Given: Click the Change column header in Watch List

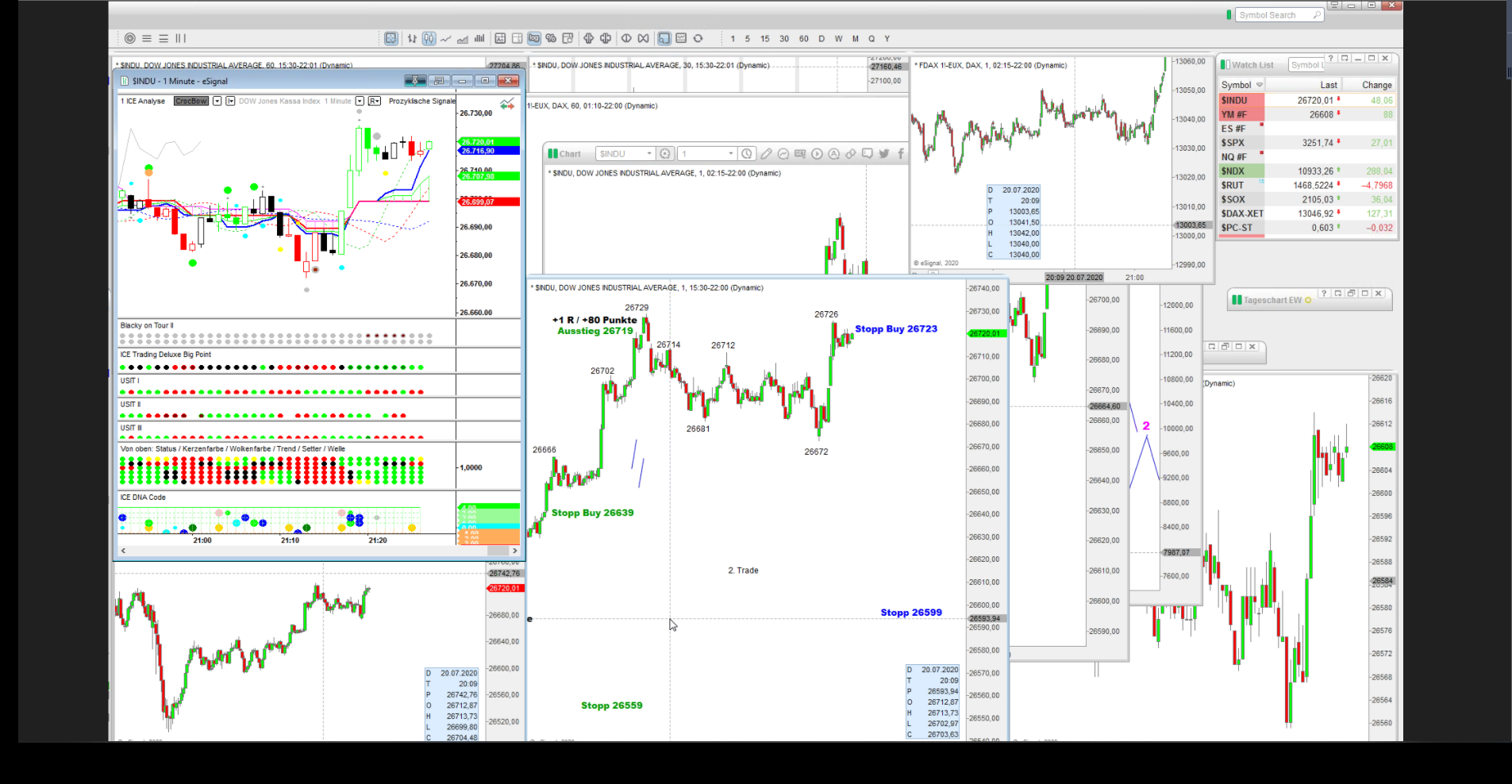Looking at the screenshot, I should [1376, 85].
